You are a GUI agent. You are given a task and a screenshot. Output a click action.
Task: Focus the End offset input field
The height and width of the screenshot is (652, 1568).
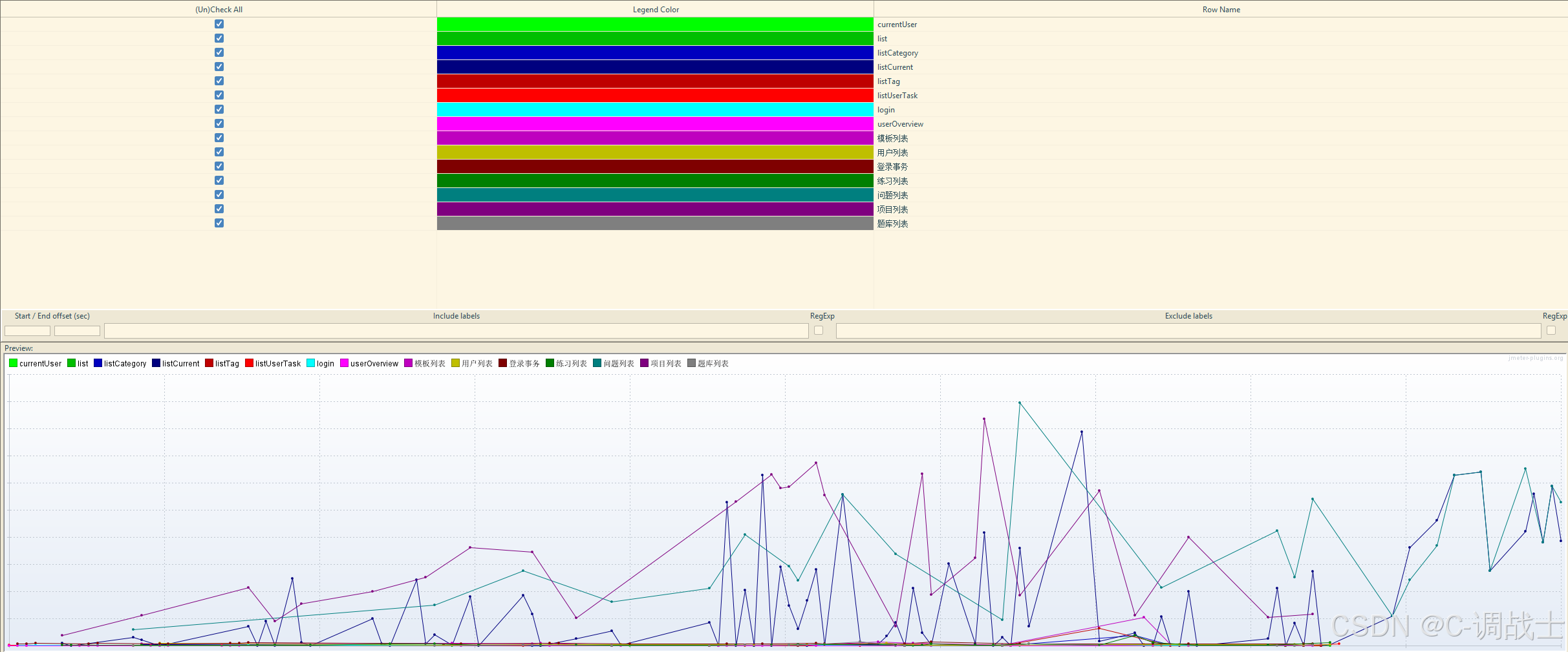[x=77, y=331]
